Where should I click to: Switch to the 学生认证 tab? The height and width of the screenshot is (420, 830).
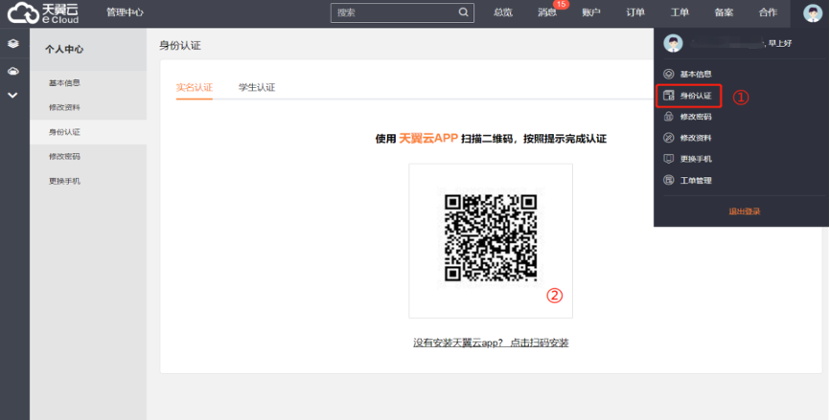[x=256, y=88]
